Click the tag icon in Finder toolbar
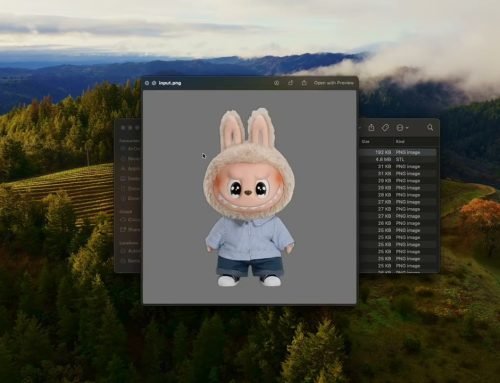500x383 pixels. [385, 128]
